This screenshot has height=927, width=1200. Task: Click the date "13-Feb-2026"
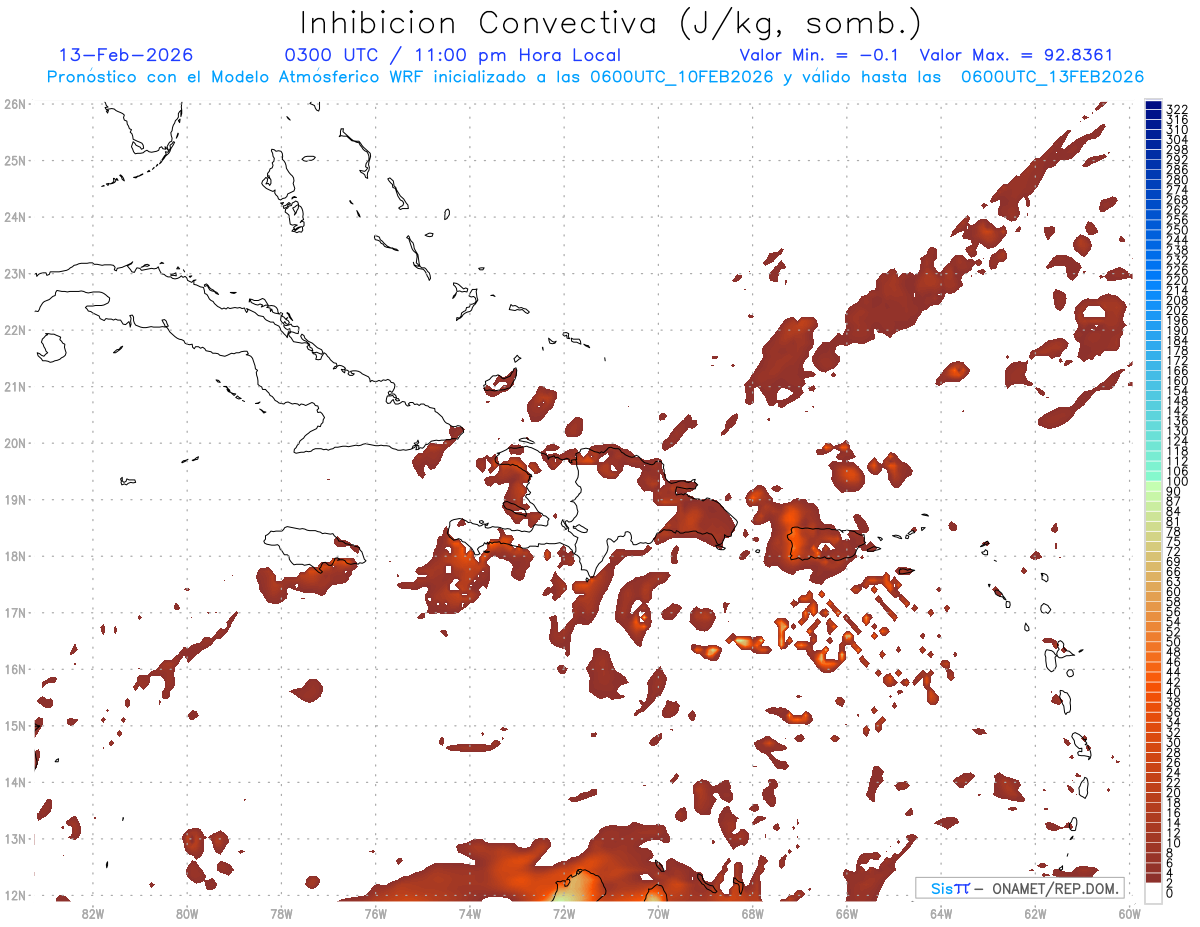[126, 56]
